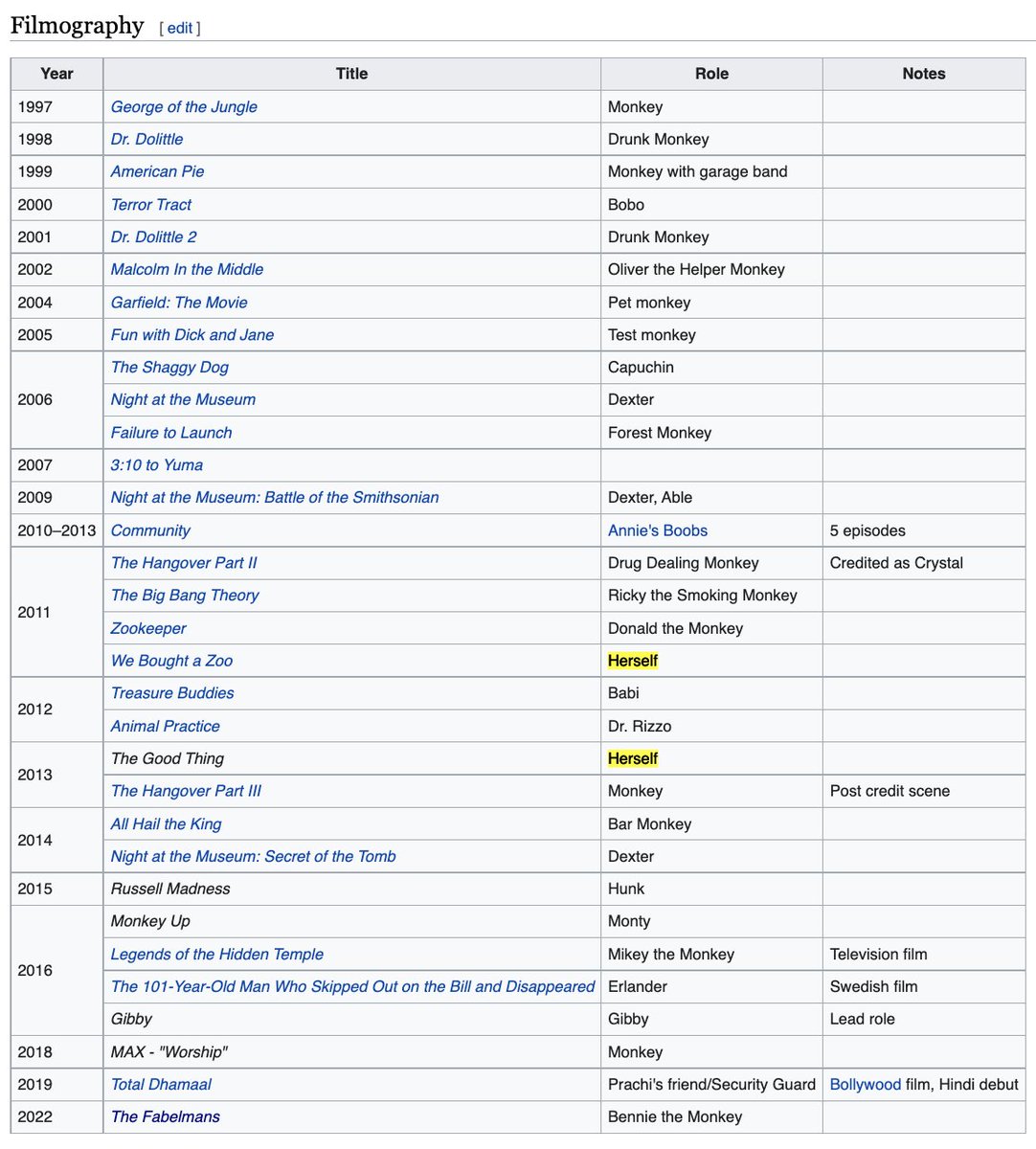Click the Night at the Museum 2006 link
1036x1149 pixels.
pyautogui.click(x=183, y=400)
